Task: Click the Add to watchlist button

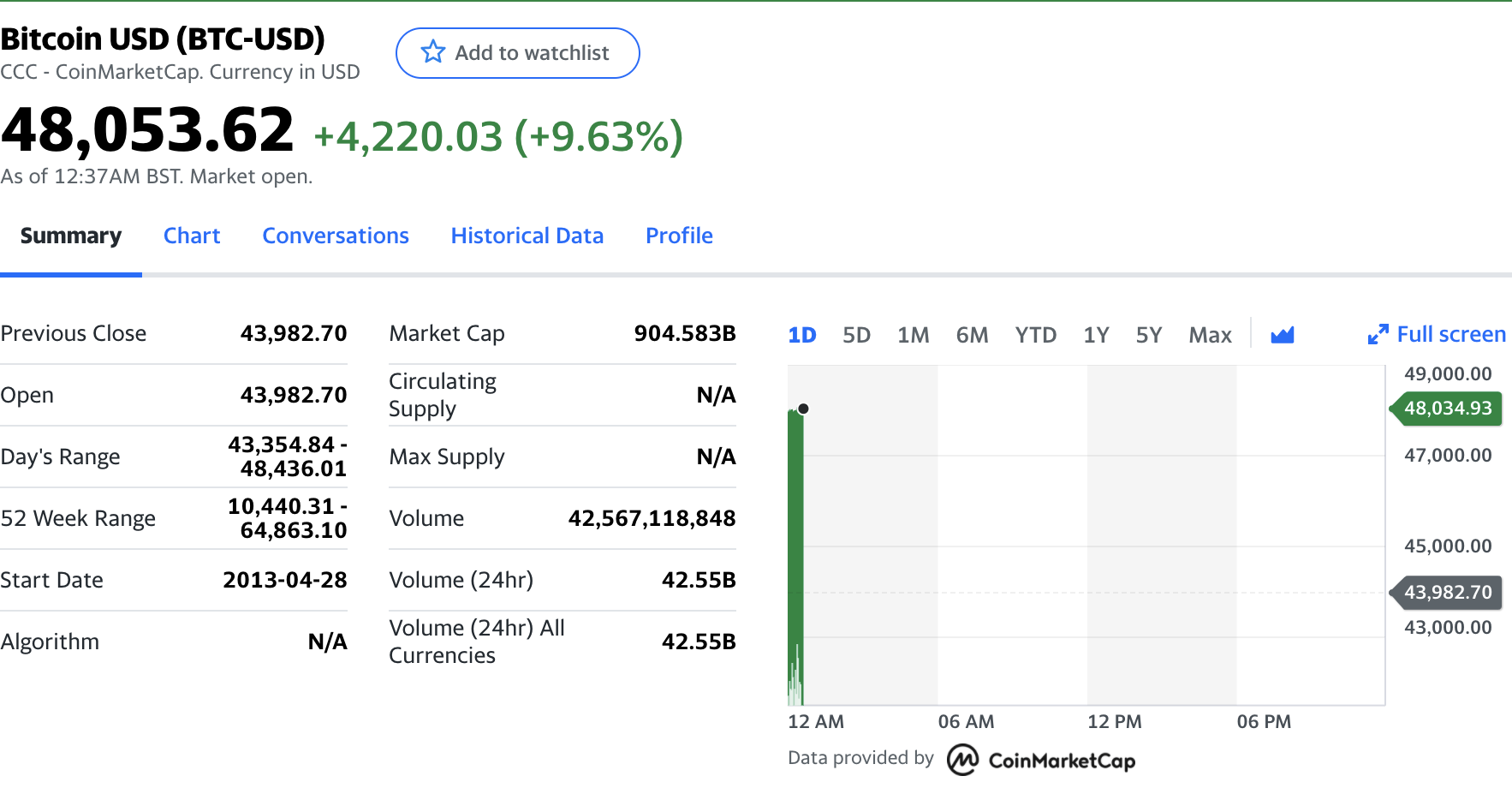Action: pos(517,52)
